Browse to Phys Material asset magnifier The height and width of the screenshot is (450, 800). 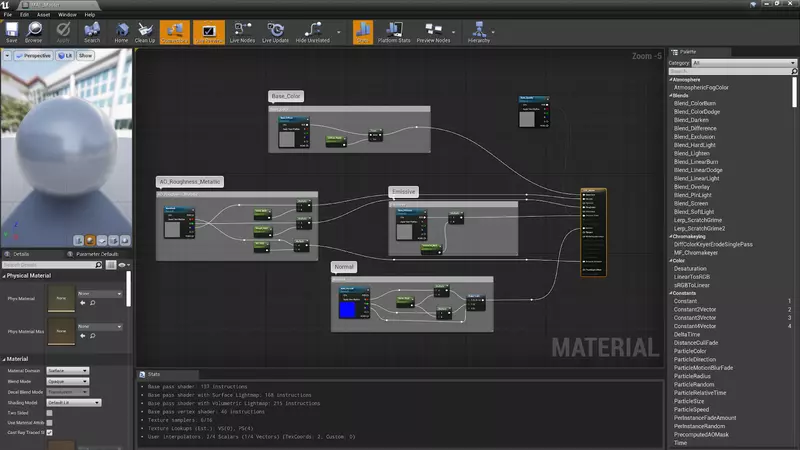coord(93,303)
